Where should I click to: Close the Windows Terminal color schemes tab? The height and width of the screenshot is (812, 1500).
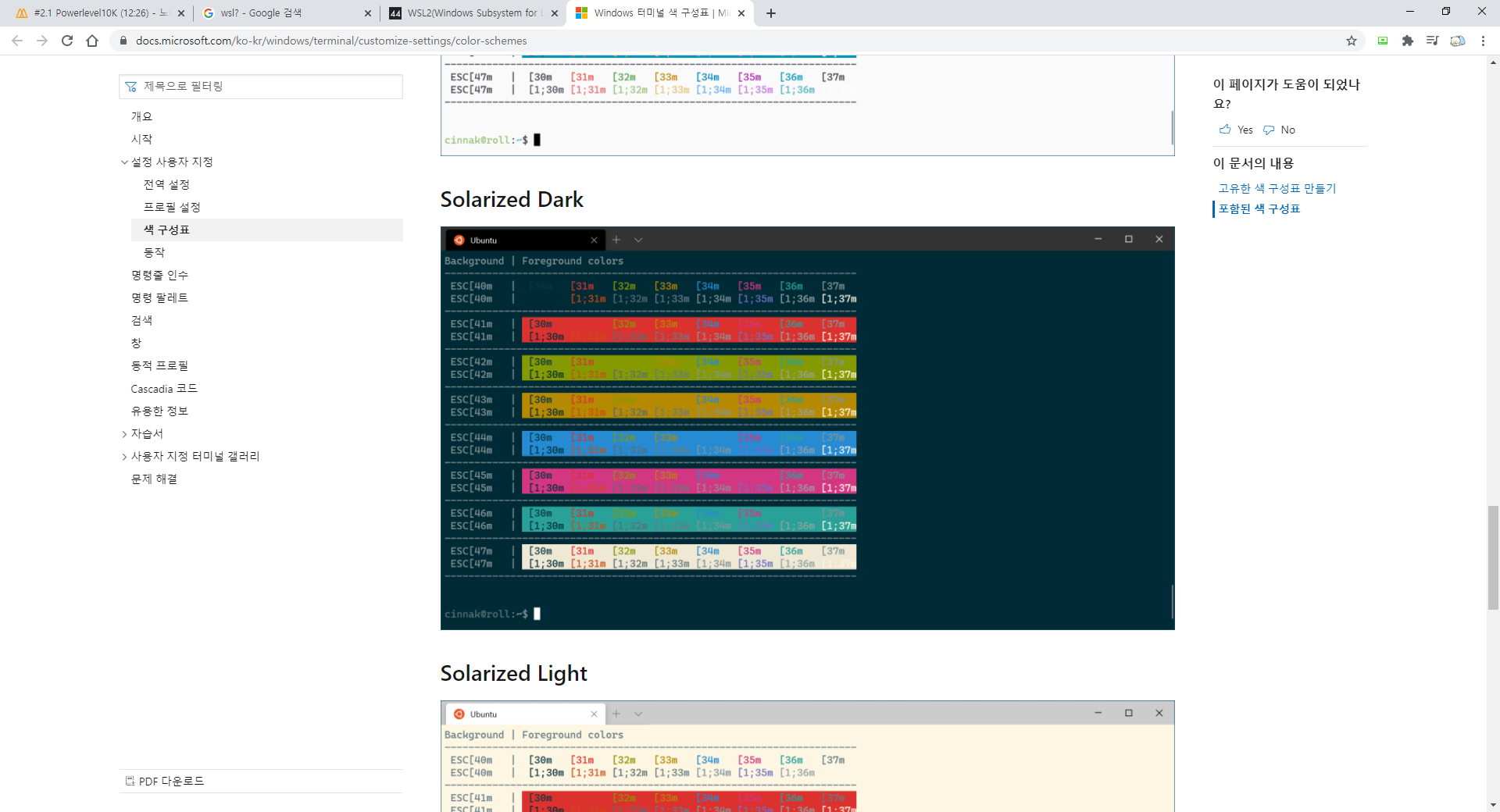click(741, 13)
